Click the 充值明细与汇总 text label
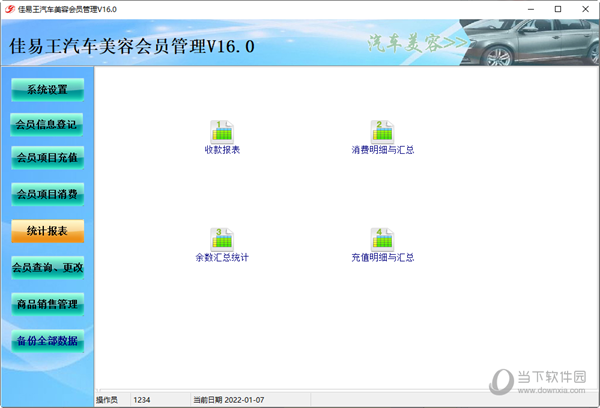Screen dimensions: 600x408 tap(383, 257)
